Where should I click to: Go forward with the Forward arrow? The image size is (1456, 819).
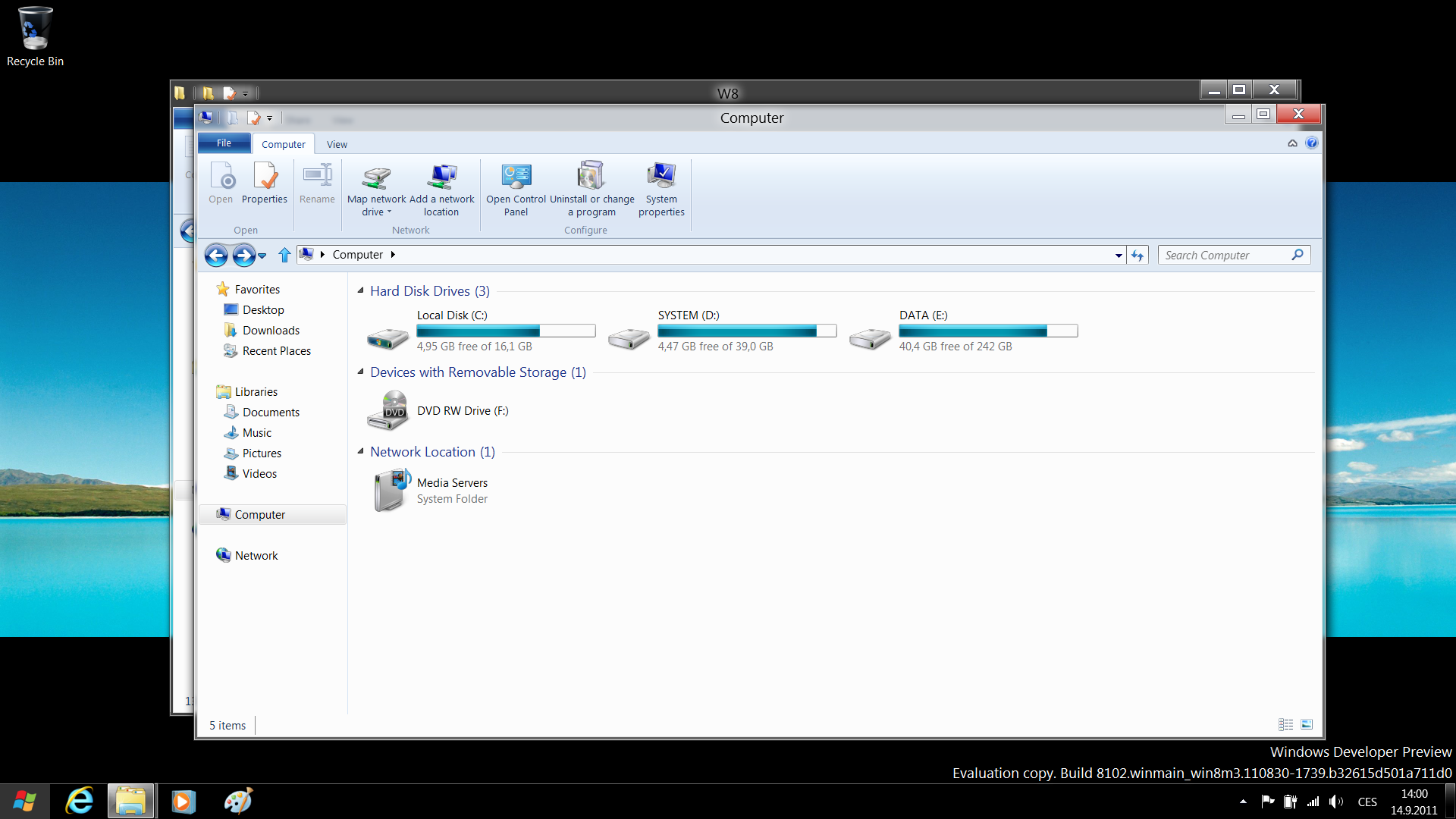click(243, 256)
